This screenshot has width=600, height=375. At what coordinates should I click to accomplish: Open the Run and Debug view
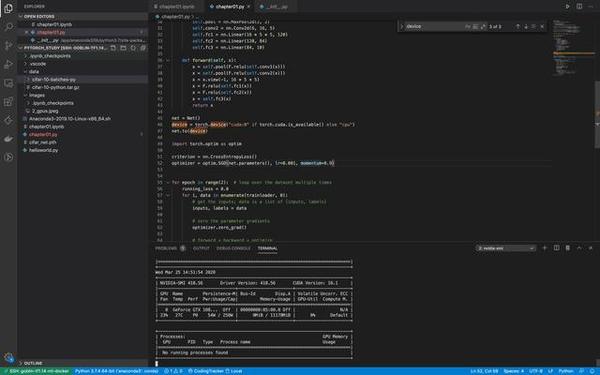tap(8, 64)
